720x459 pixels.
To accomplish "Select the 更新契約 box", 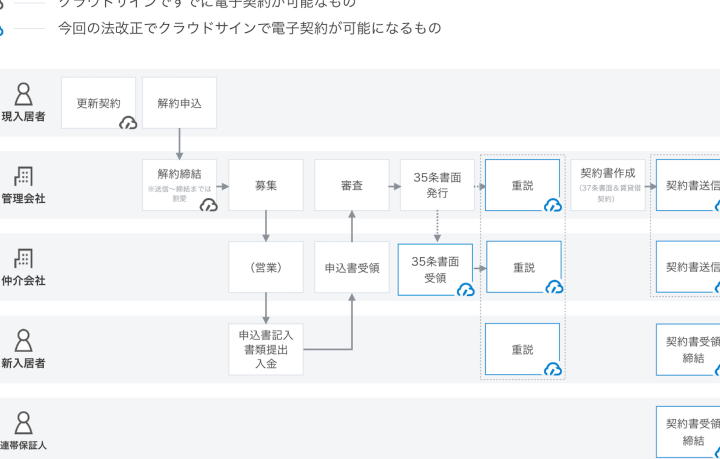I will point(98,103).
